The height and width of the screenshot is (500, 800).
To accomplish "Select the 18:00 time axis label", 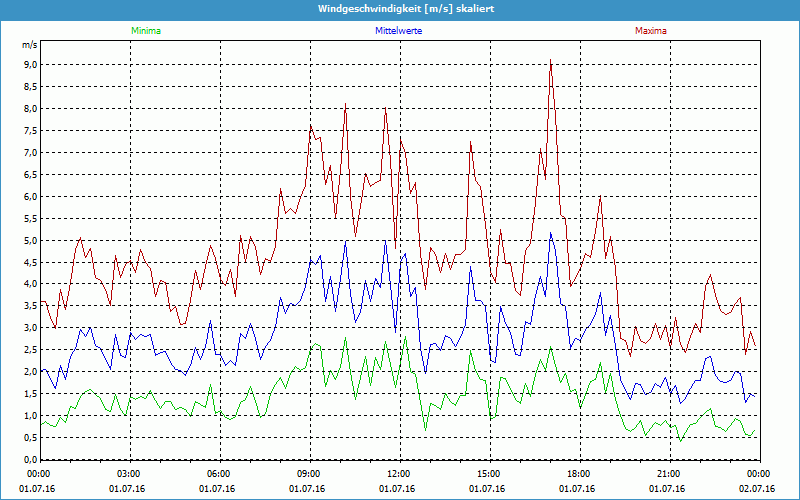I will point(578,474).
